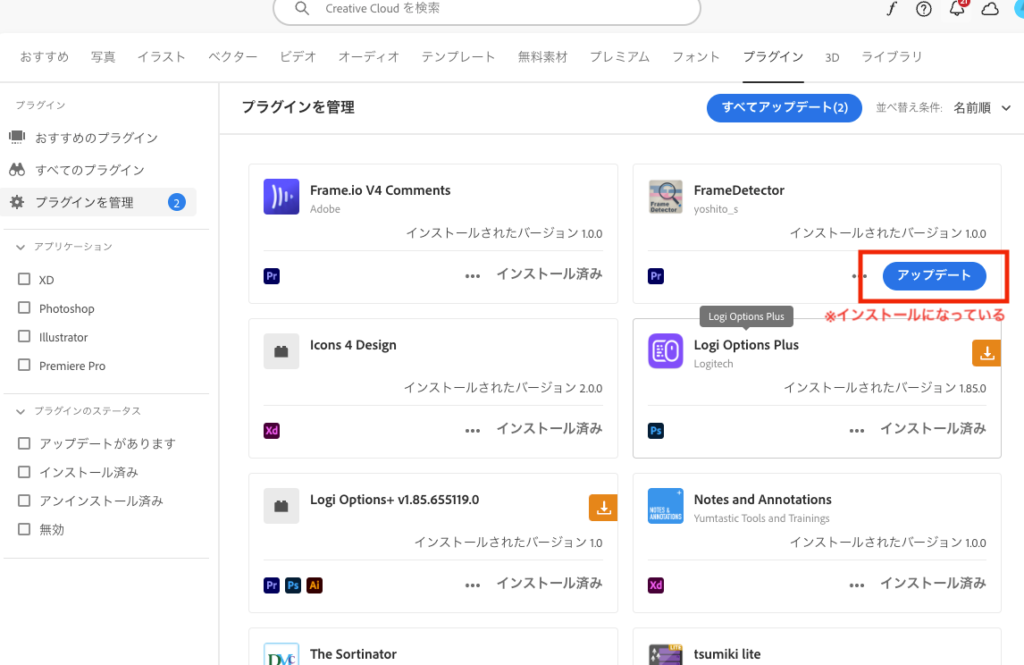Viewport: 1024px width, 665px height.
Task: Check the Photoshop application filter
Action: coord(24,308)
